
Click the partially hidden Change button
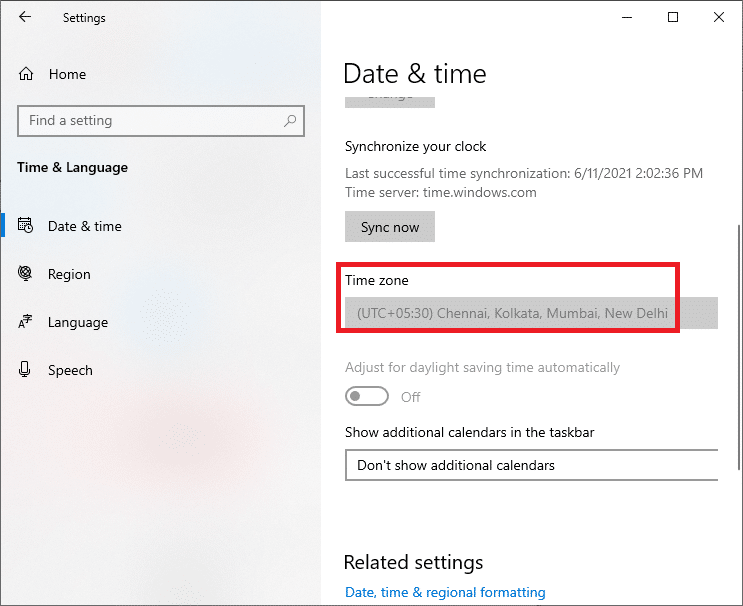390,100
